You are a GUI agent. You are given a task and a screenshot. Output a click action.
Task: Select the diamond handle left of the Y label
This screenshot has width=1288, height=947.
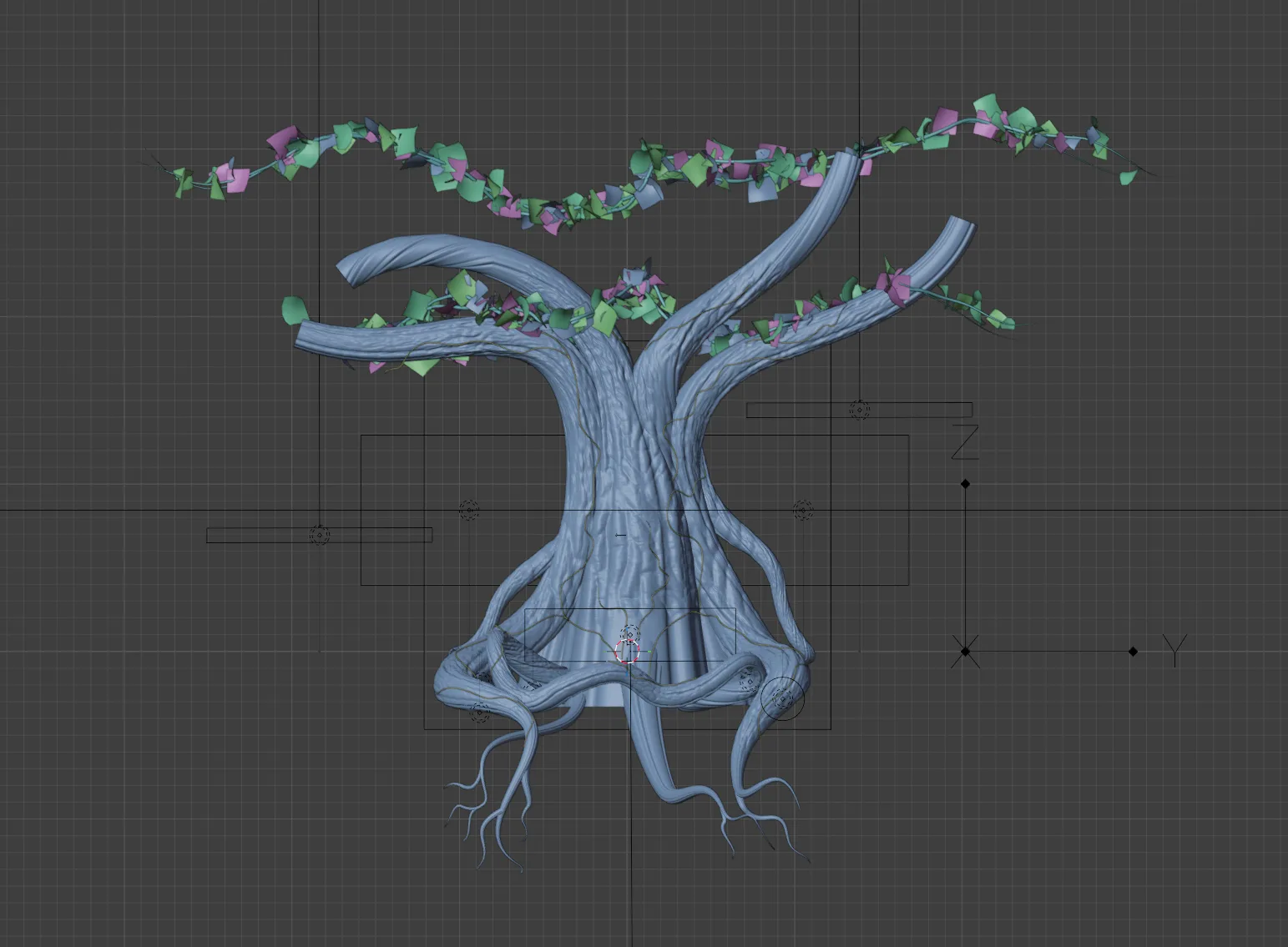pos(1133,652)
